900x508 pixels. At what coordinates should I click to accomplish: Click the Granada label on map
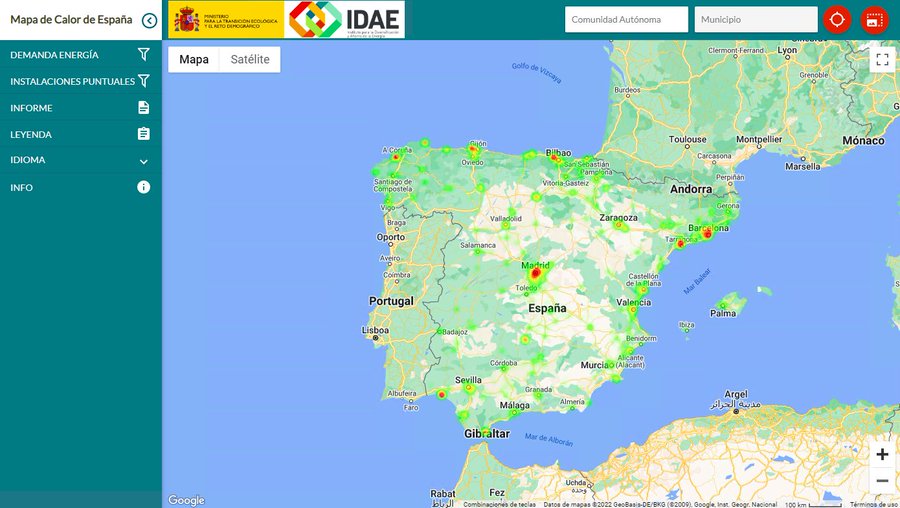point(538,389)
